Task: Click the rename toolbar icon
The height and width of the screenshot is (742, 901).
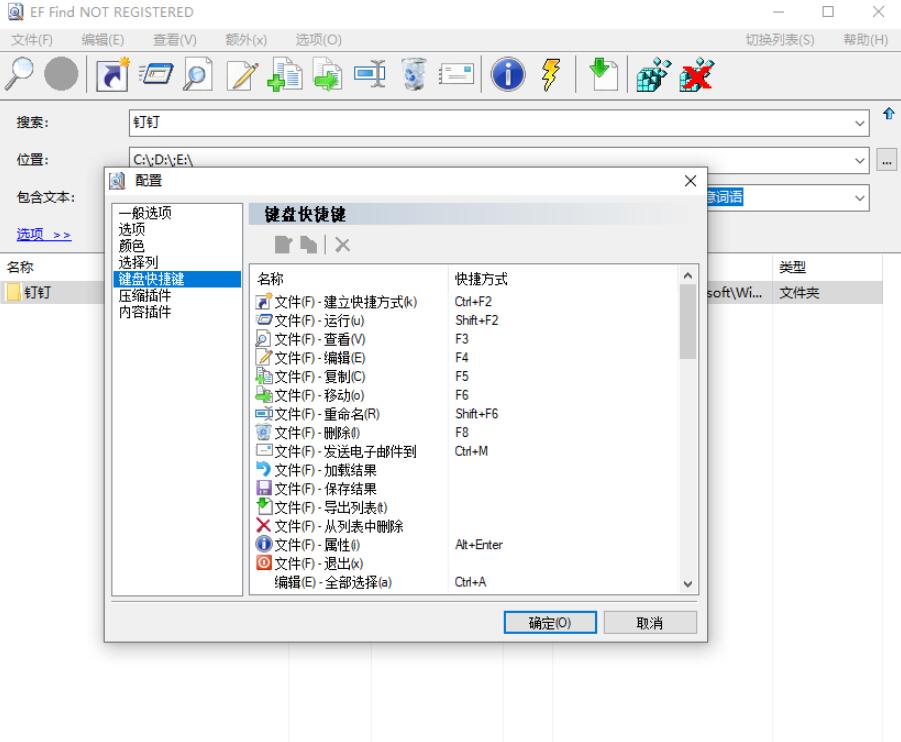Action: 369,74
